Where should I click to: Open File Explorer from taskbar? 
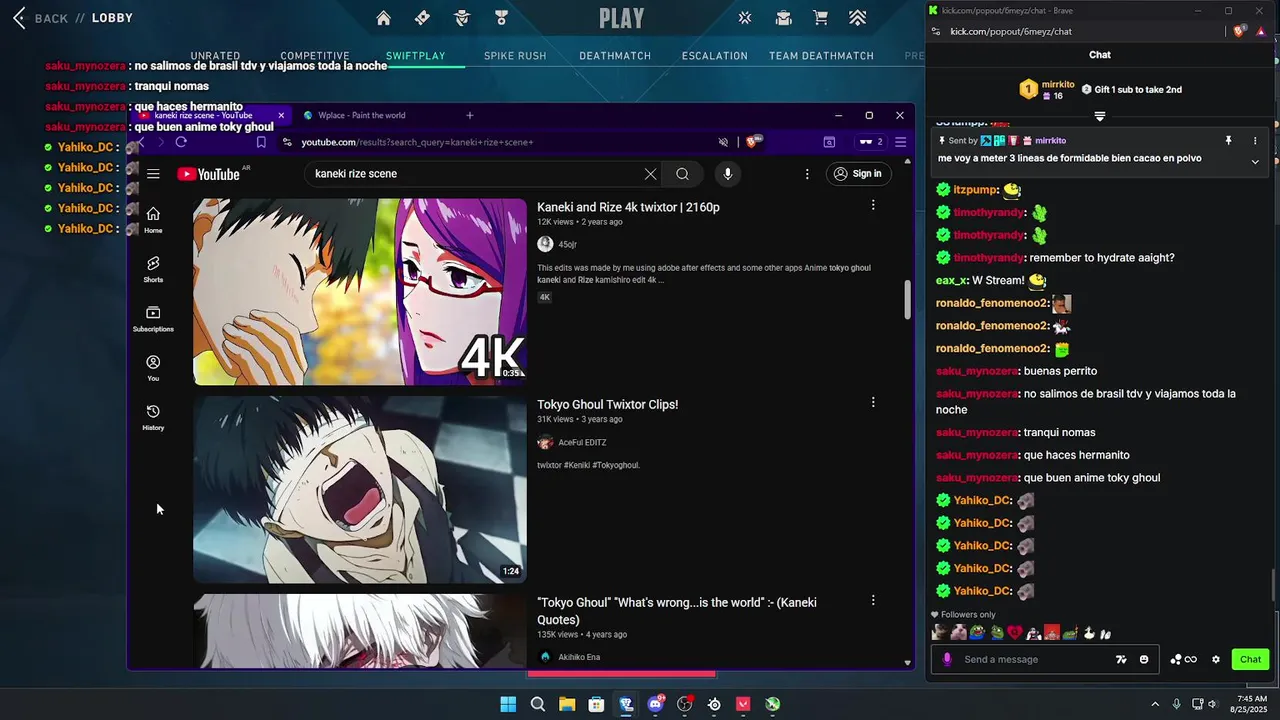[567, 704]
